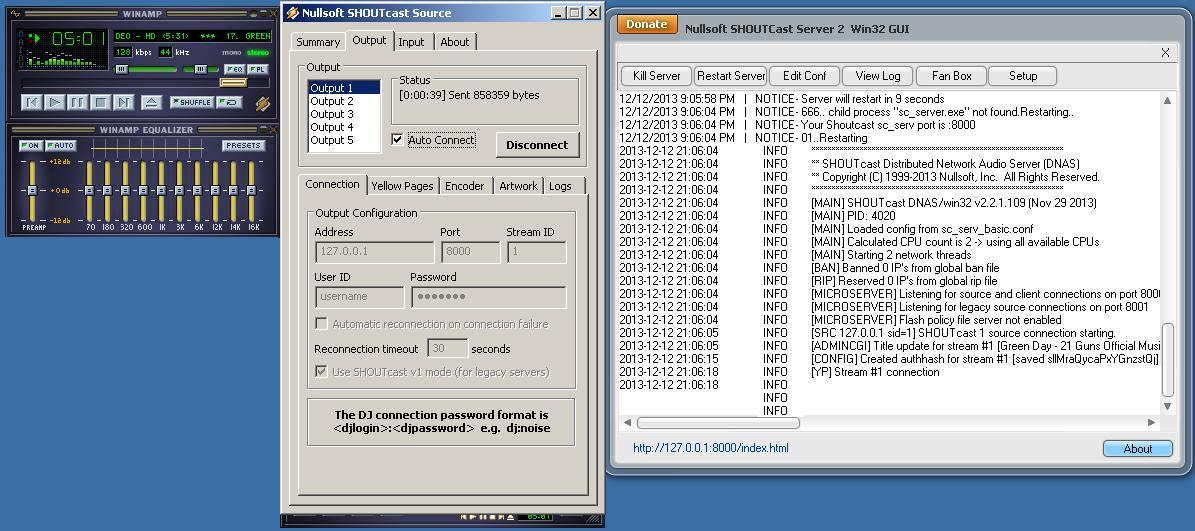Select Output 3 in the output list

click(x=332, y=114)
